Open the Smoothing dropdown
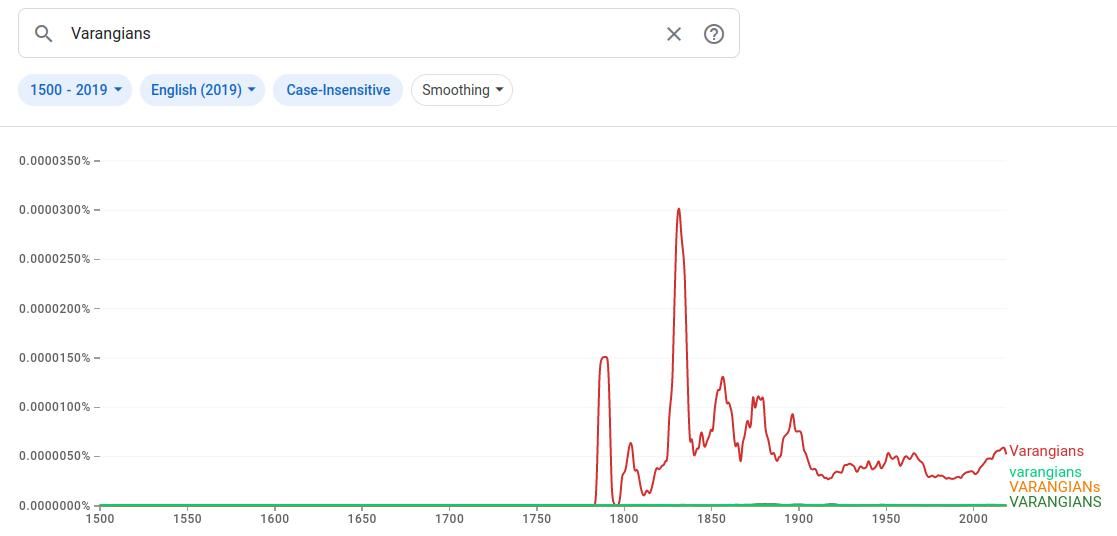Image resolution: width=1117 pixels, height=536 pixels. coord(461,90)
